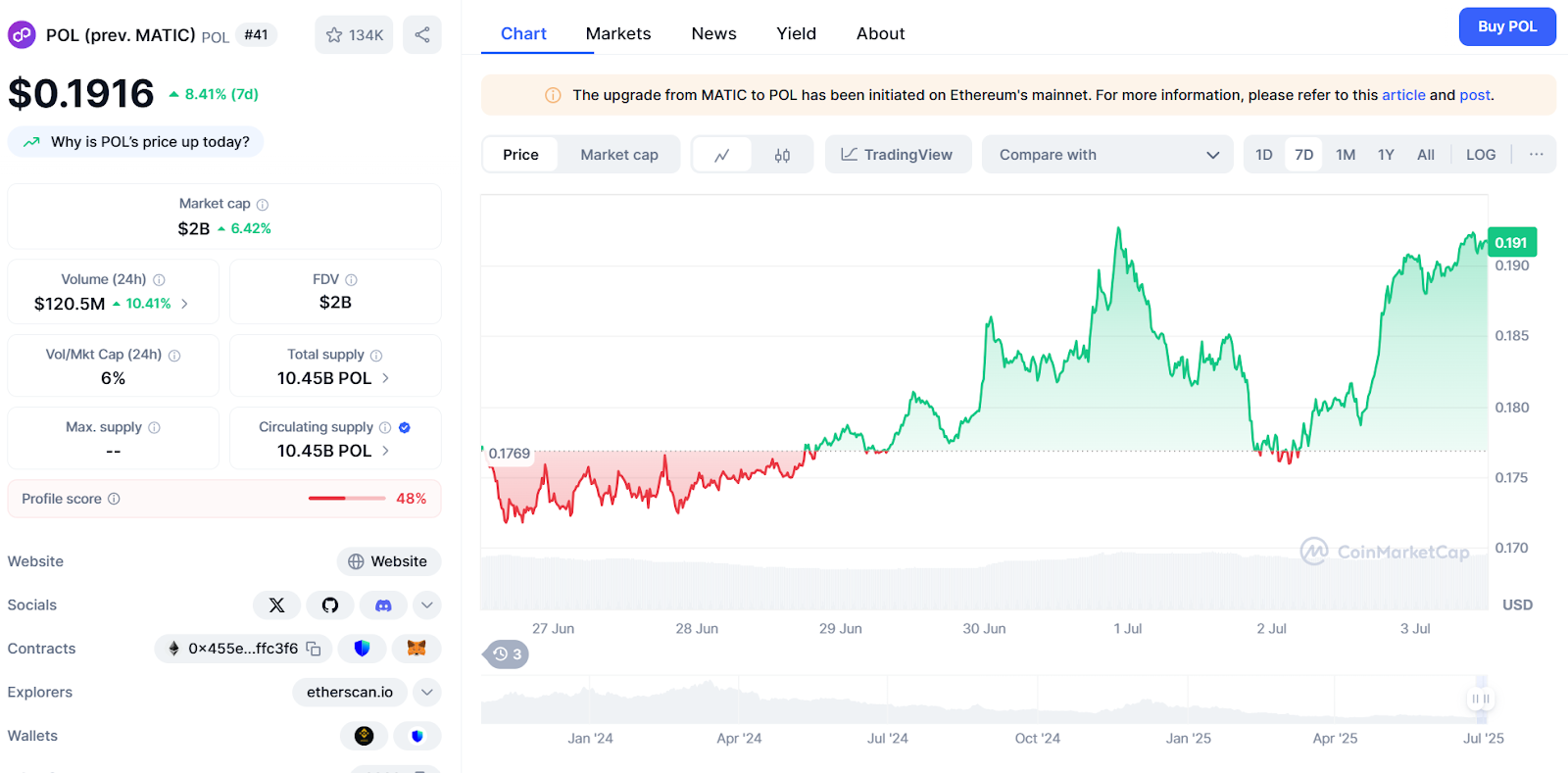Click the historical range overview chart
The image size is (1568, 773).
click(984, 700)
